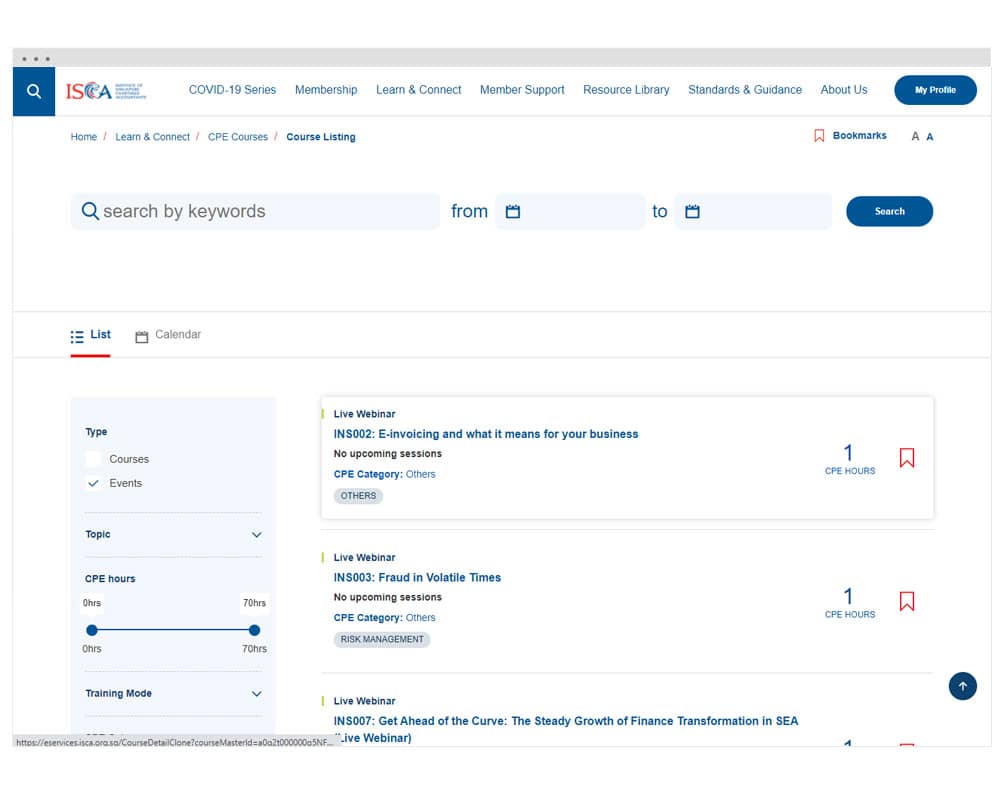Bookmark the INS002 E-invoicing webinar

906,458
